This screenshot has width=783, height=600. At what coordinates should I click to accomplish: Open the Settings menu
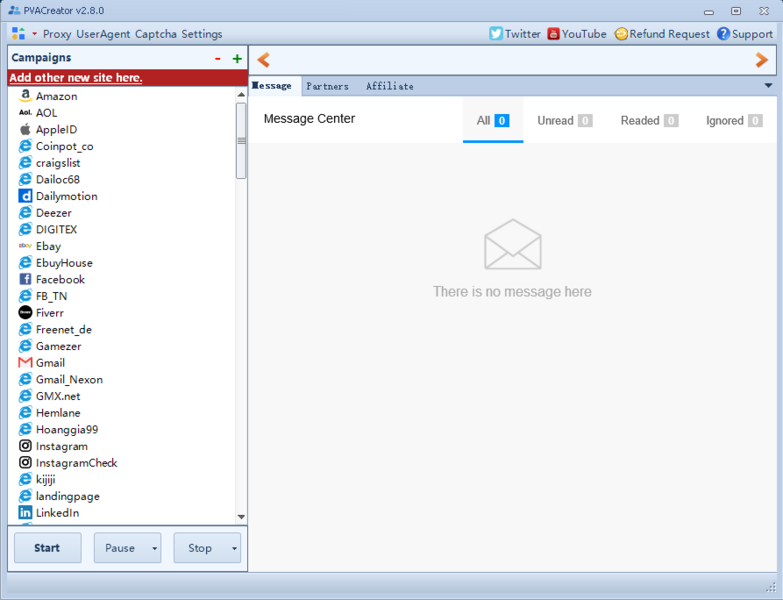click(x=202, y=34)
